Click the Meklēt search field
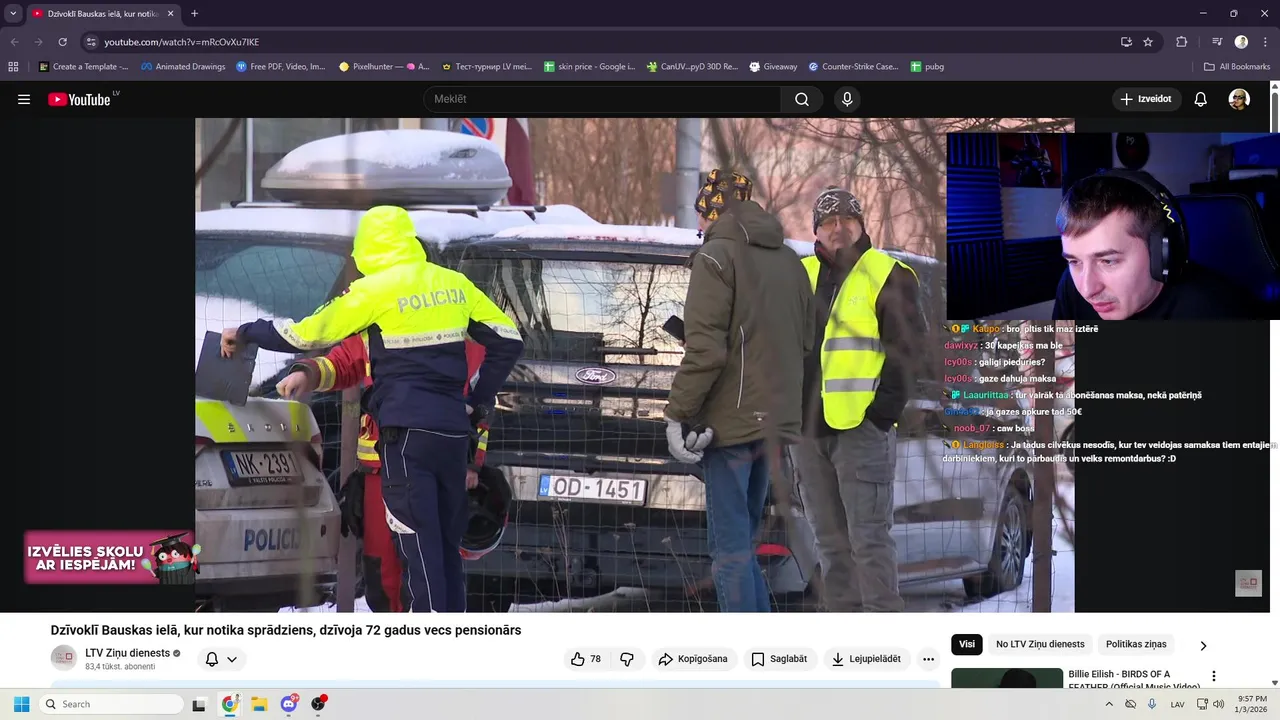This screenshot has width=1280, height=720. coord(602,99)
